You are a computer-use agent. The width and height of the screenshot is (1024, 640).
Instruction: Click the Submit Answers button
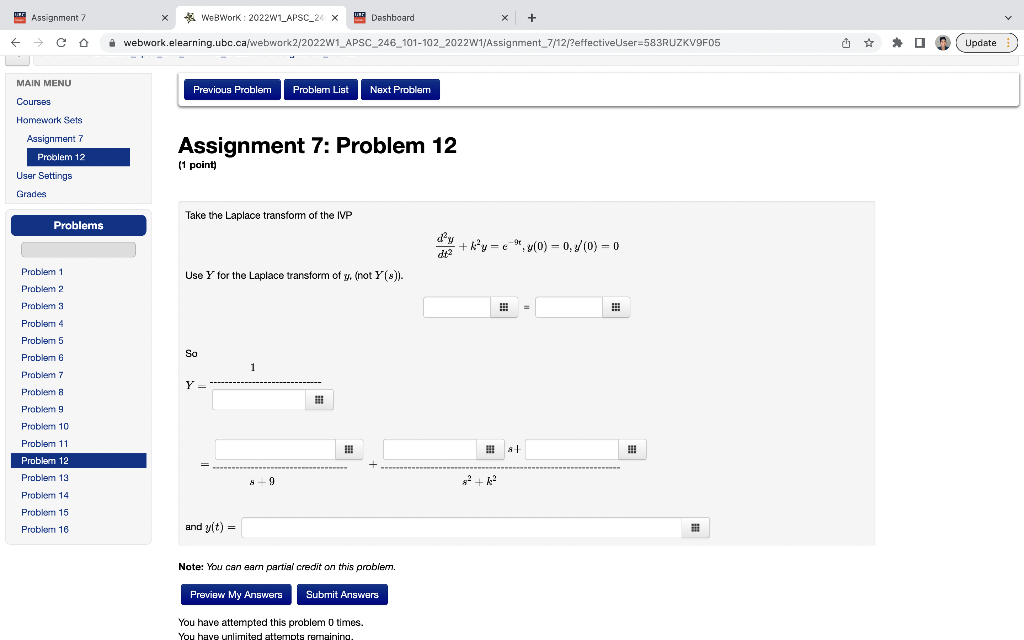point(342,594)
